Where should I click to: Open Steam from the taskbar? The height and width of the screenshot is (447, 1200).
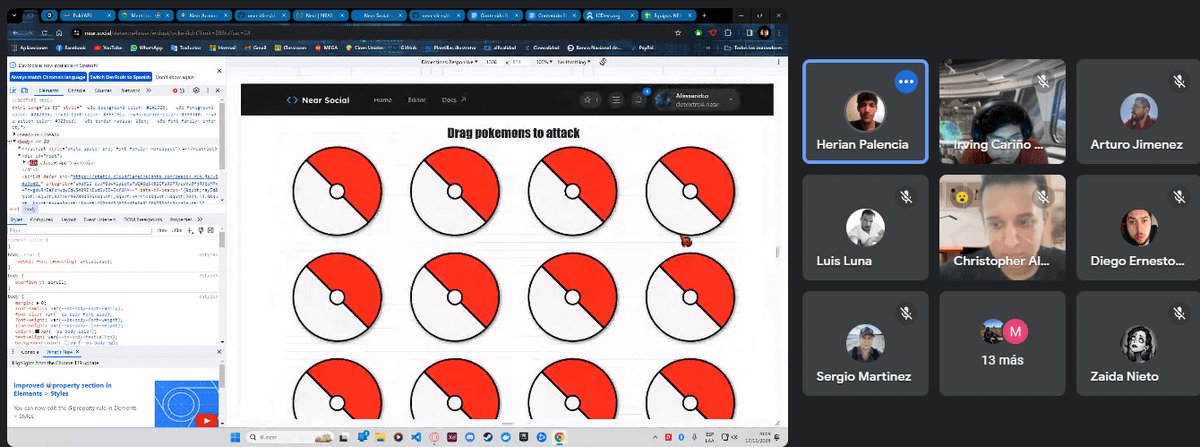(487, 437)
